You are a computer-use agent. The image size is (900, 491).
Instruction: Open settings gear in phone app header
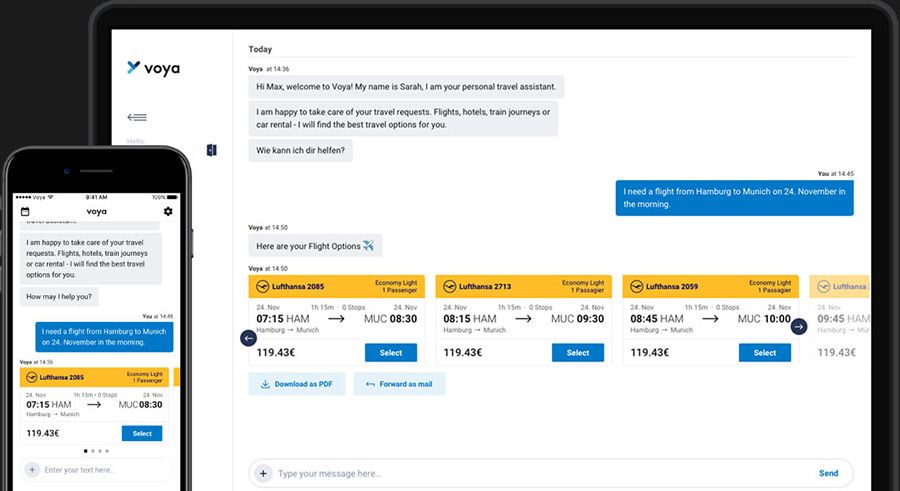(x=168, y=211)
